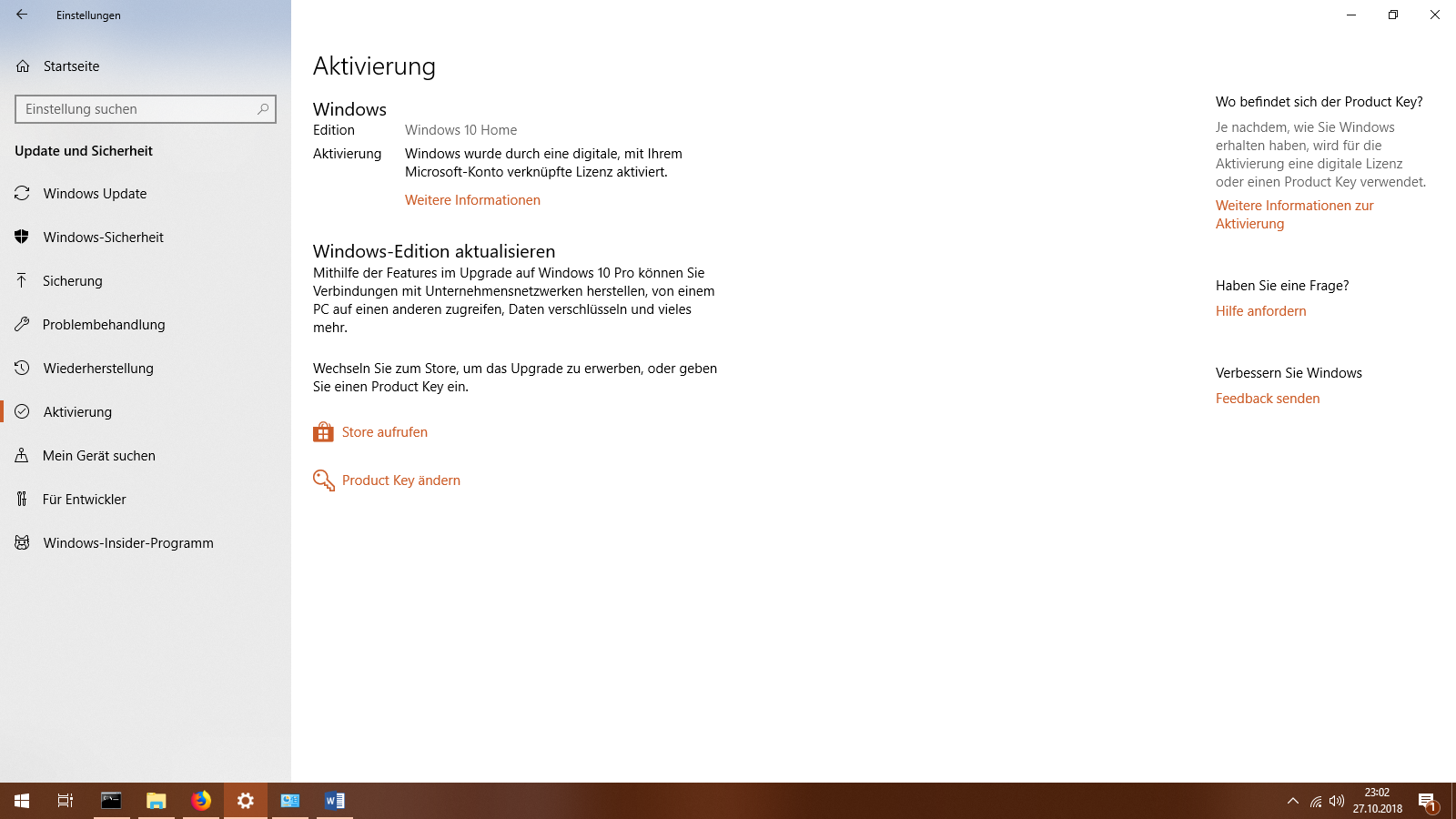Click Windows-Edition aktualisieren heading
The width and height of the screenshot is (1456, 819).
tap(434, 251)
